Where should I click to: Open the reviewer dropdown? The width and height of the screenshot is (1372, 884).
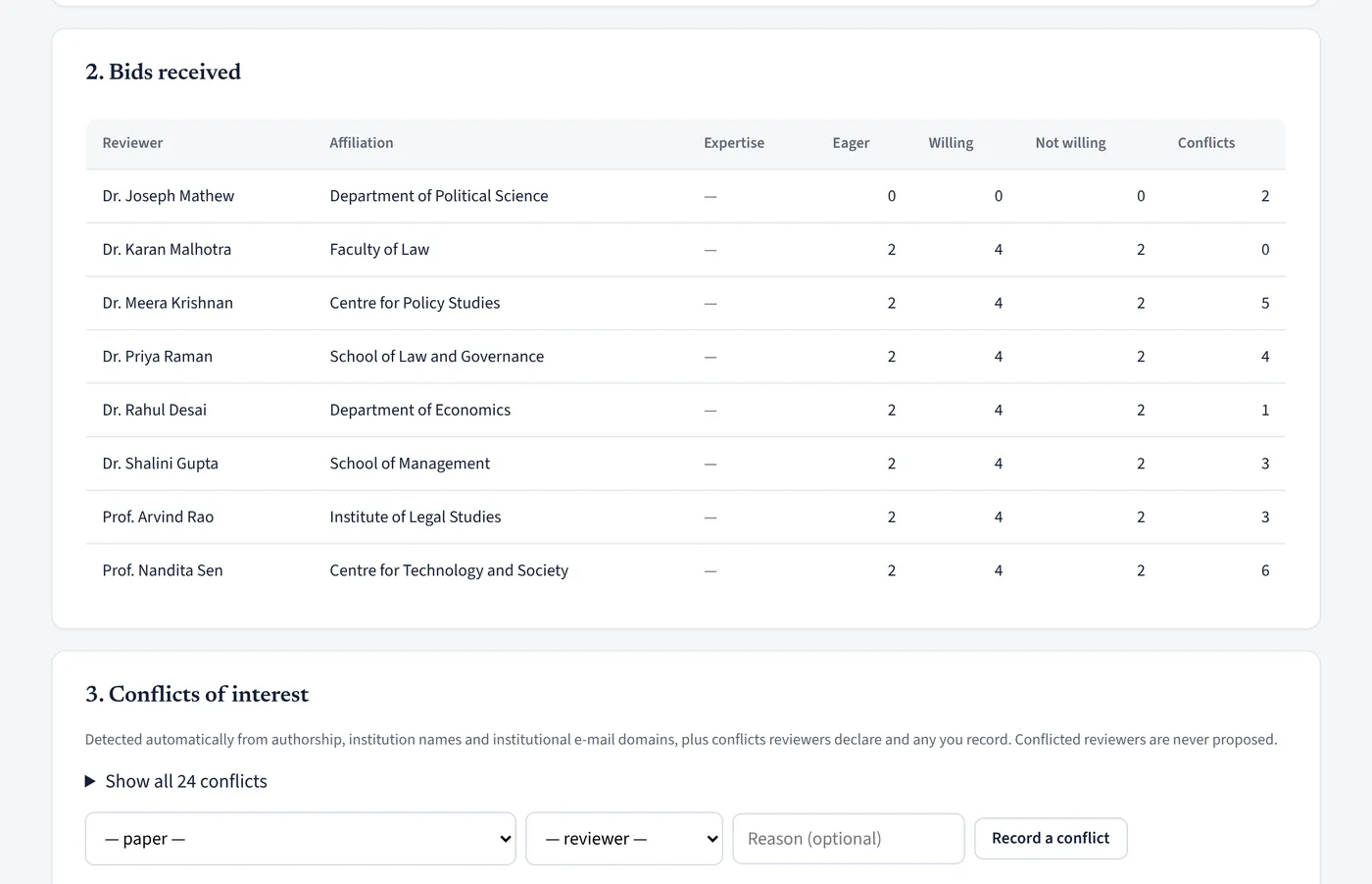click(624, 839)
